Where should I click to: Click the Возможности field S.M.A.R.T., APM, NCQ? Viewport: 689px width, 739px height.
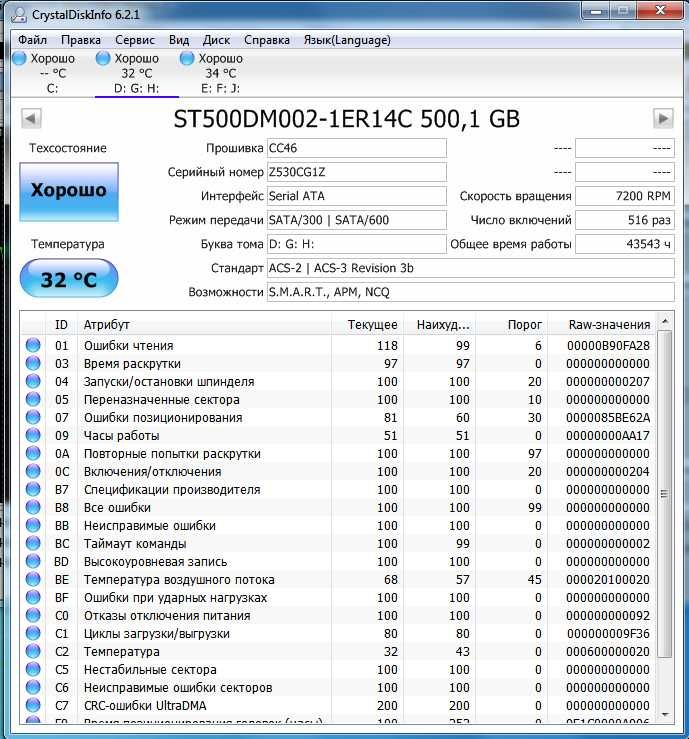471,292
